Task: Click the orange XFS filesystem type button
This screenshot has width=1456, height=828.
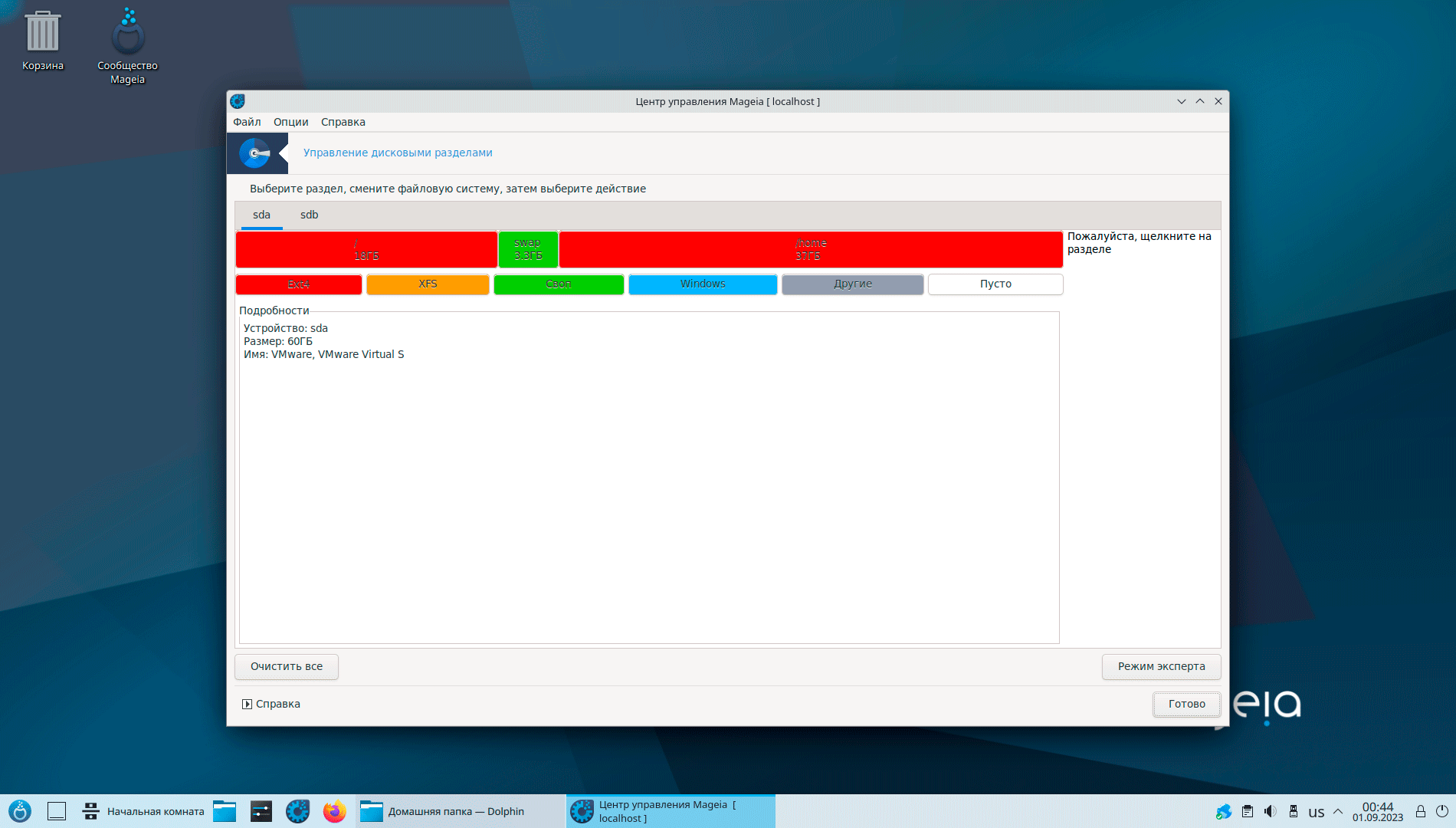Action: click(x=428, y=284)
